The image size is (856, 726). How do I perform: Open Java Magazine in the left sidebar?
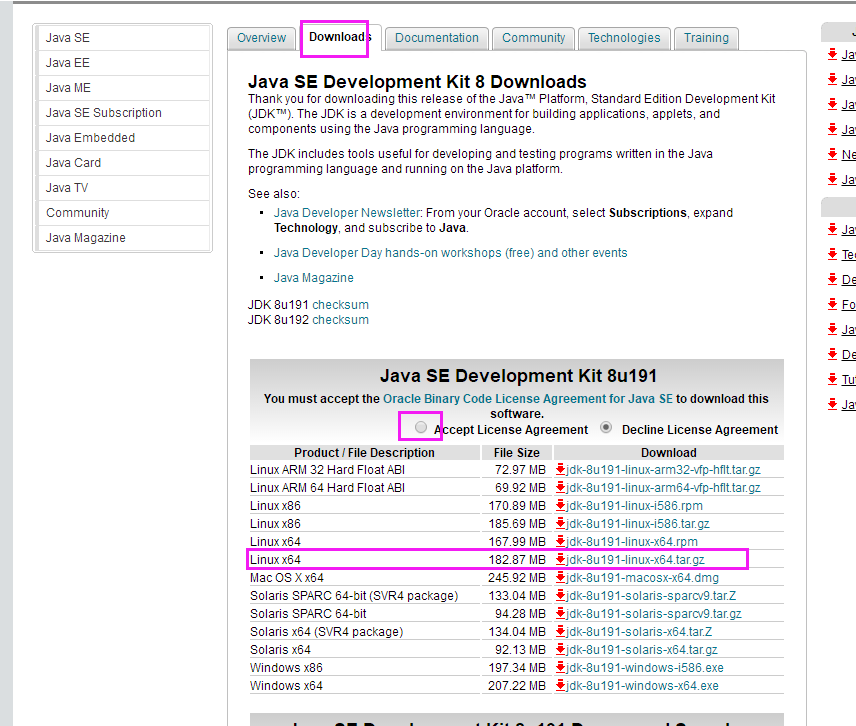point(123,239)
